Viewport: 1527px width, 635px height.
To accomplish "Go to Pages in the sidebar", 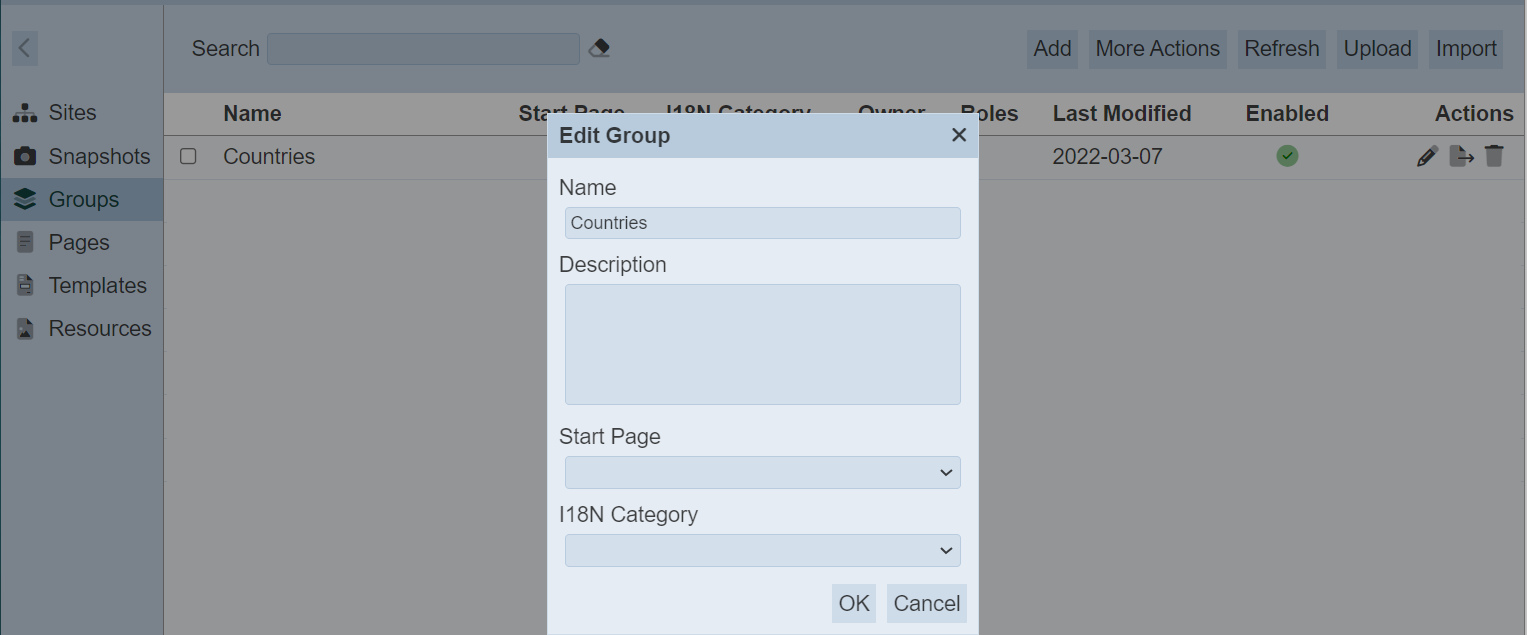I will pos(78,243).
